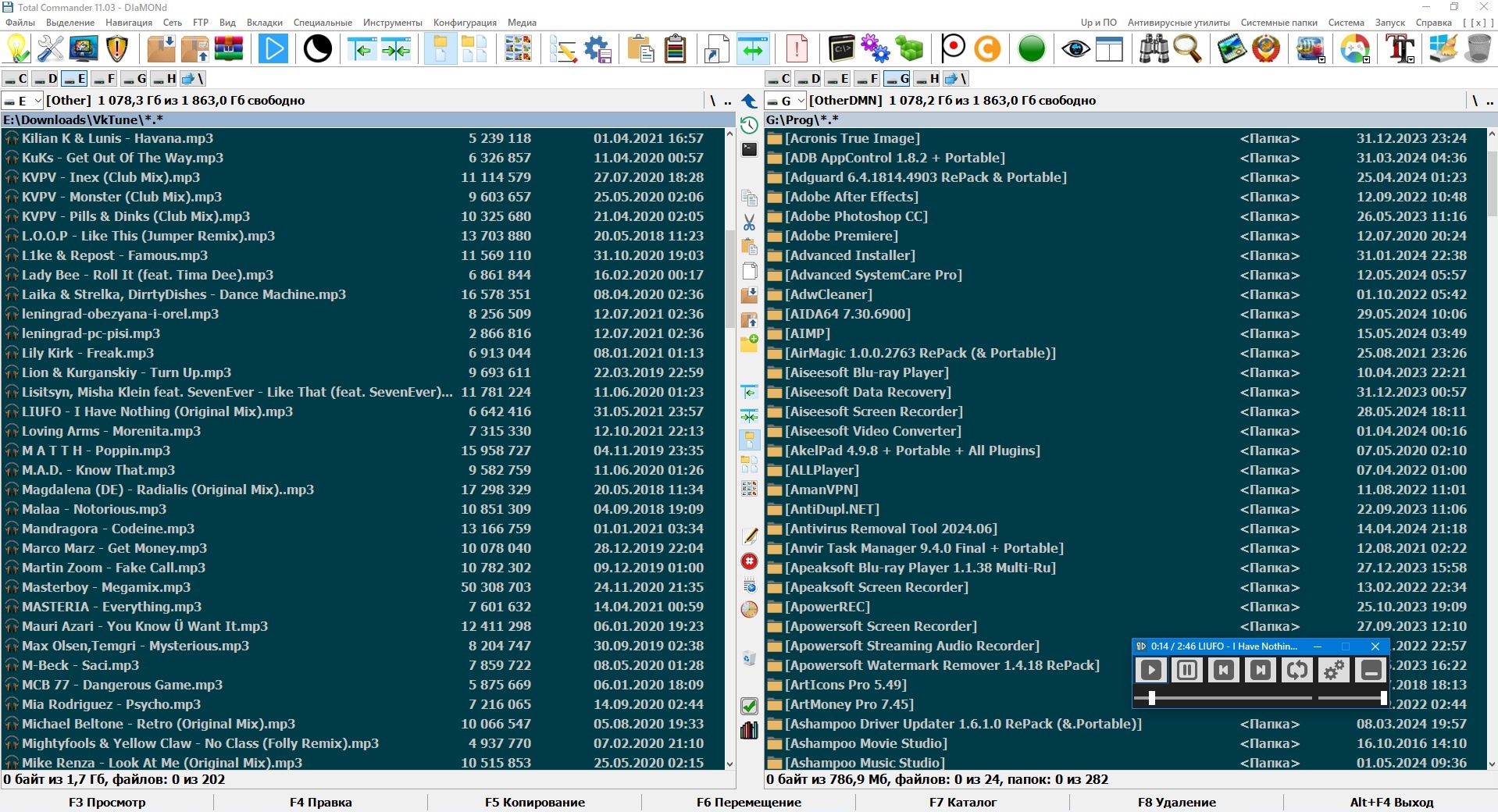Click the swap panels green arrows icon
Image resolution: width=1498 pixels, height=812 pixels.
753,48
